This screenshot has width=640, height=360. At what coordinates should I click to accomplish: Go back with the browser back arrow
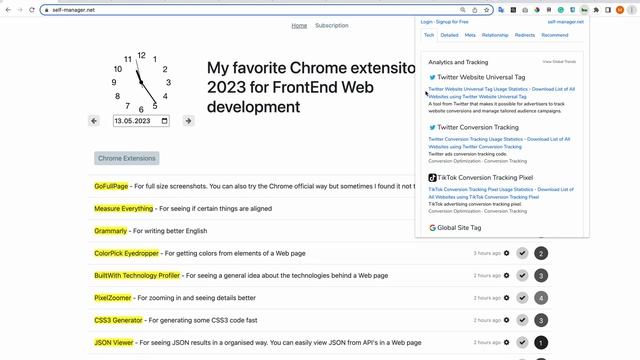(x=8, y=10)
